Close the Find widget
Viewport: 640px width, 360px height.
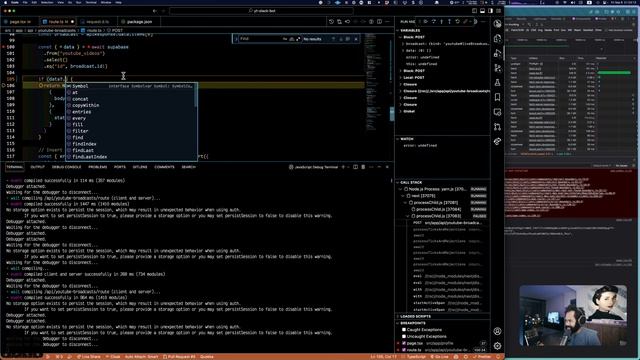coord(356,39)
